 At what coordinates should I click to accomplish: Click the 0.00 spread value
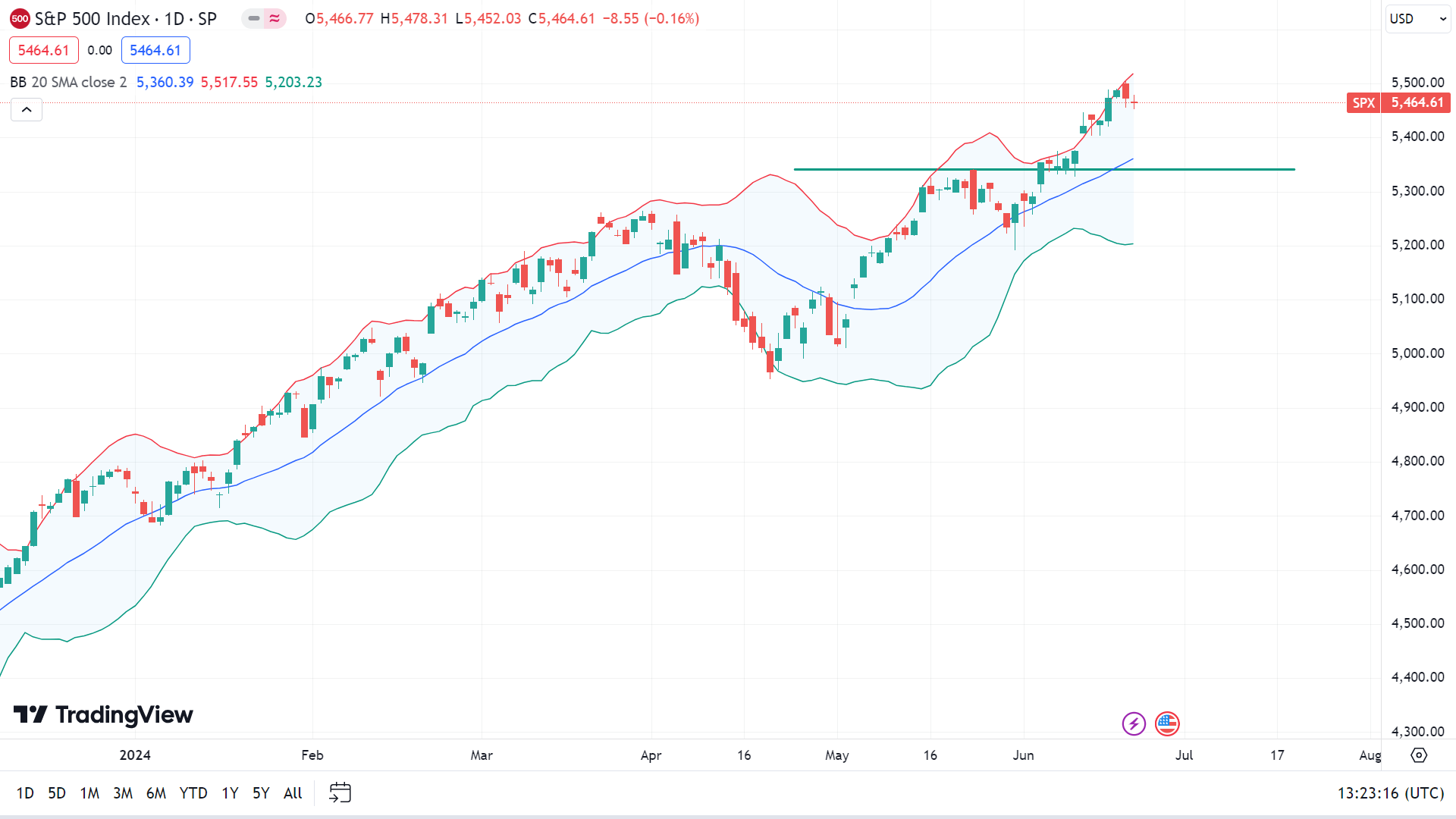click(x=99, y=50)
